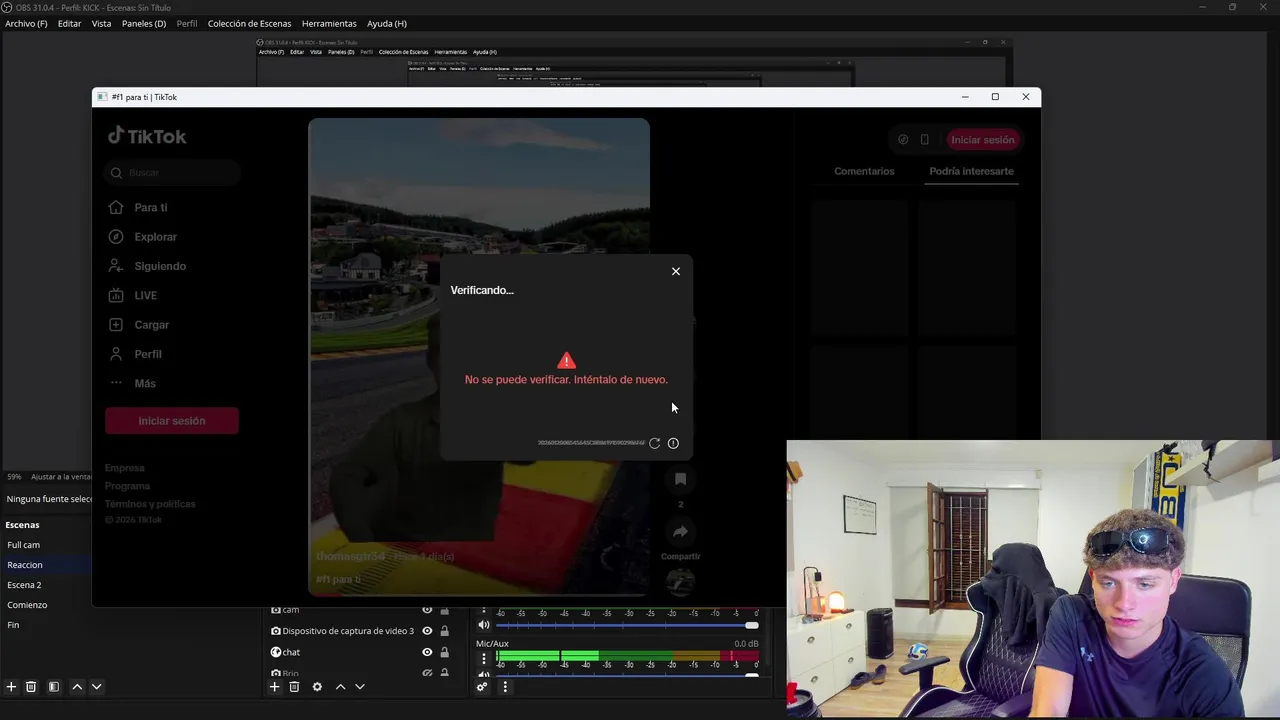Toggle lock on Dispositivo de captura de video 3

coord(444,631)
